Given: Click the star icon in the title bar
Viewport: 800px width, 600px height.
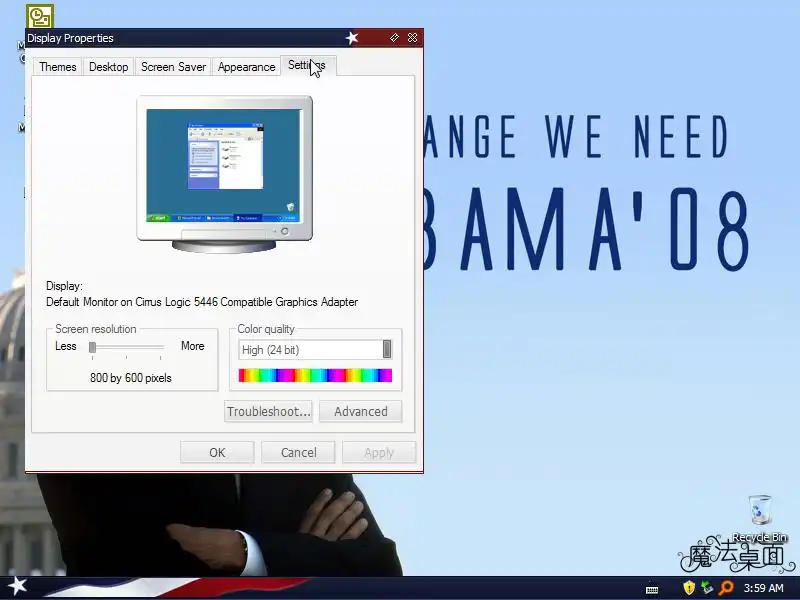Looking at the screenshot, I should pyautogui.click(x=352, y=38).
